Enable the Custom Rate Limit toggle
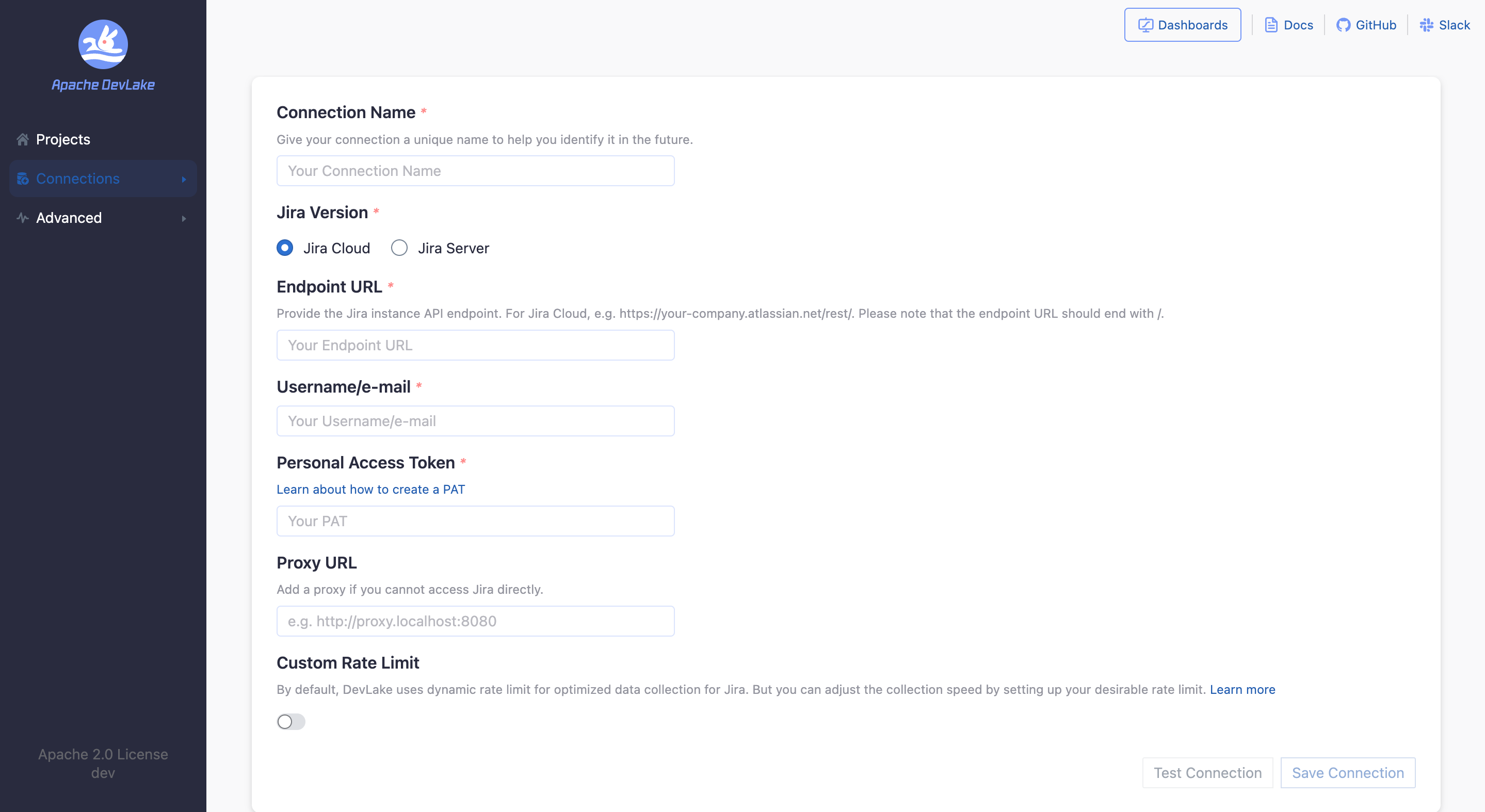The width and height of the screenshot is (1485, 812). click(x=290, y=722)
